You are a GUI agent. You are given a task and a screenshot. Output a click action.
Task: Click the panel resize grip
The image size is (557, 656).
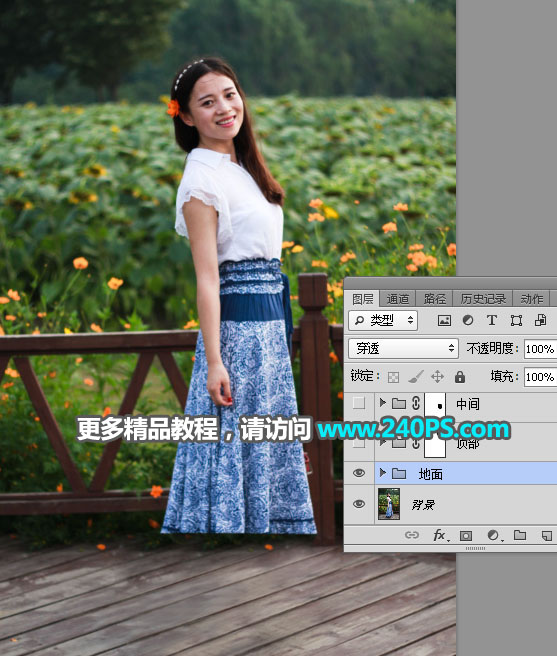click(x=475, y=548)
